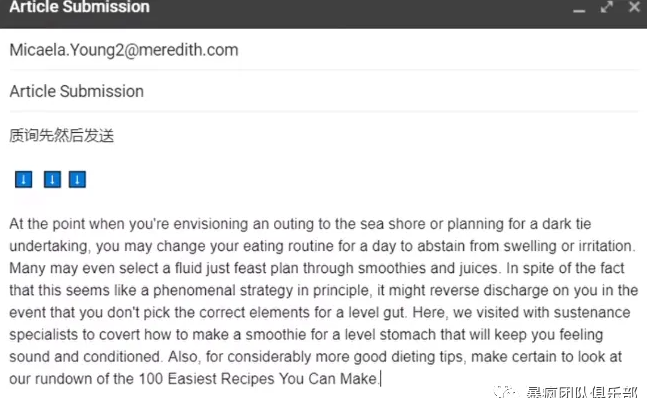Click the third blue down-arrow emoji
Viewport: 647px width, 398px height.
point(77,179)
